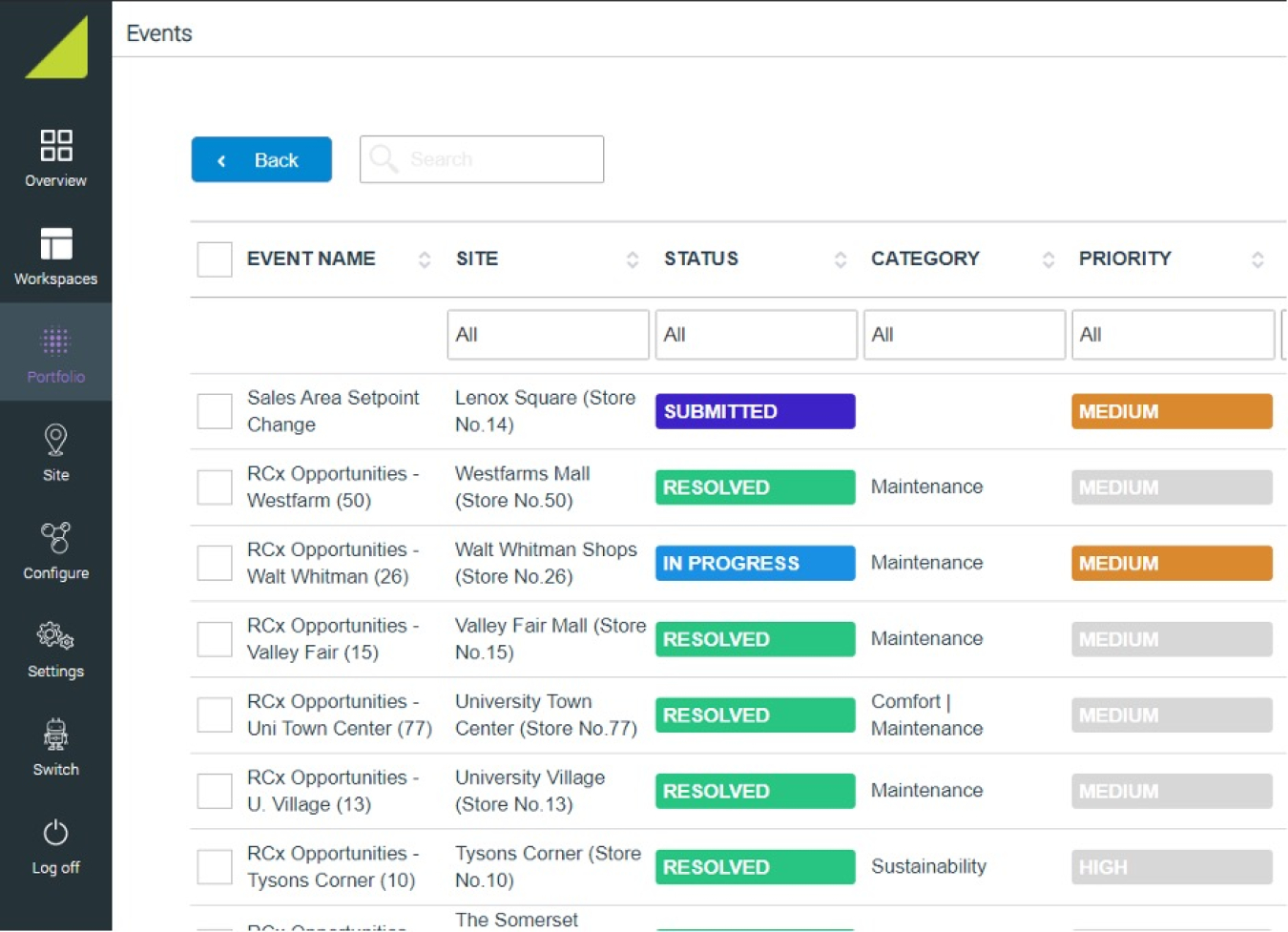Screen dimensions: 1288x932
Task: Go to Site via map pin icon
Action: [x=55, y=441]
